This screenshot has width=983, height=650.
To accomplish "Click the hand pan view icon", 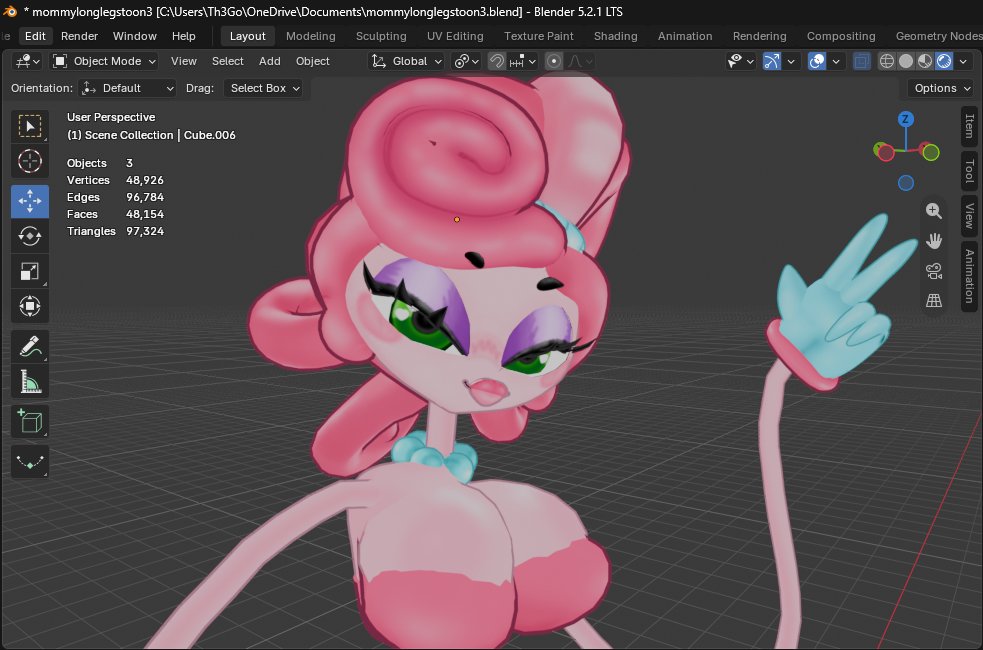I will click(933, 241).
